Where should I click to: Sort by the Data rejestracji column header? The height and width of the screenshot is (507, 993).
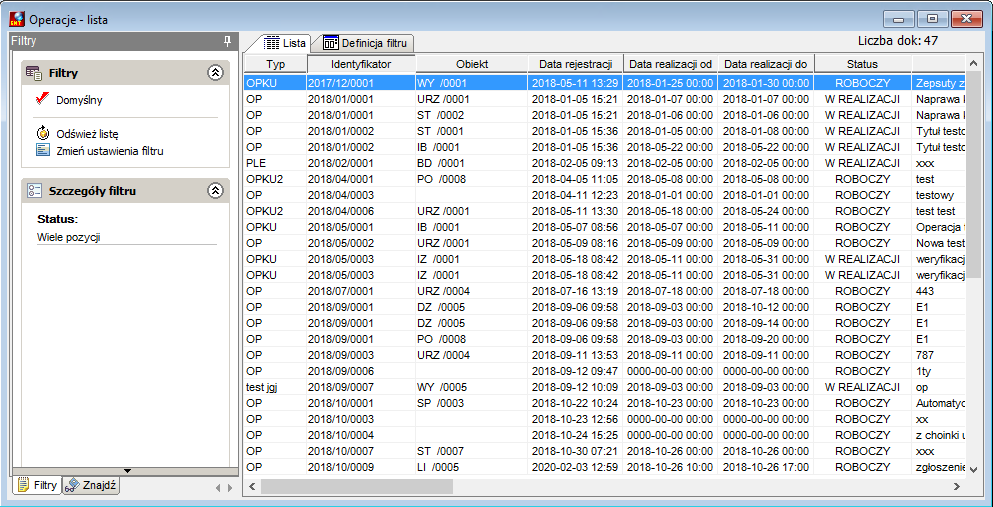click(576, 64)
